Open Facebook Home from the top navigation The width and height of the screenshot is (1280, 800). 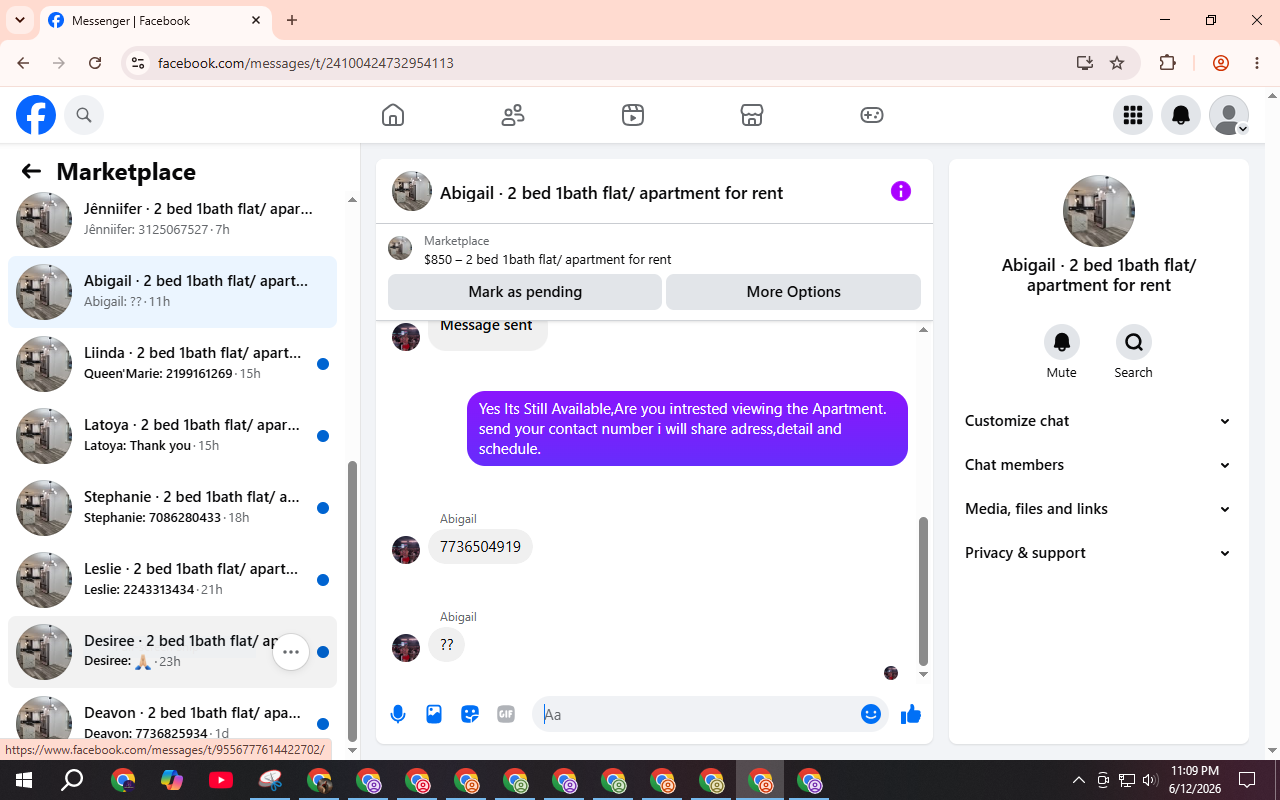click(393, 115)
